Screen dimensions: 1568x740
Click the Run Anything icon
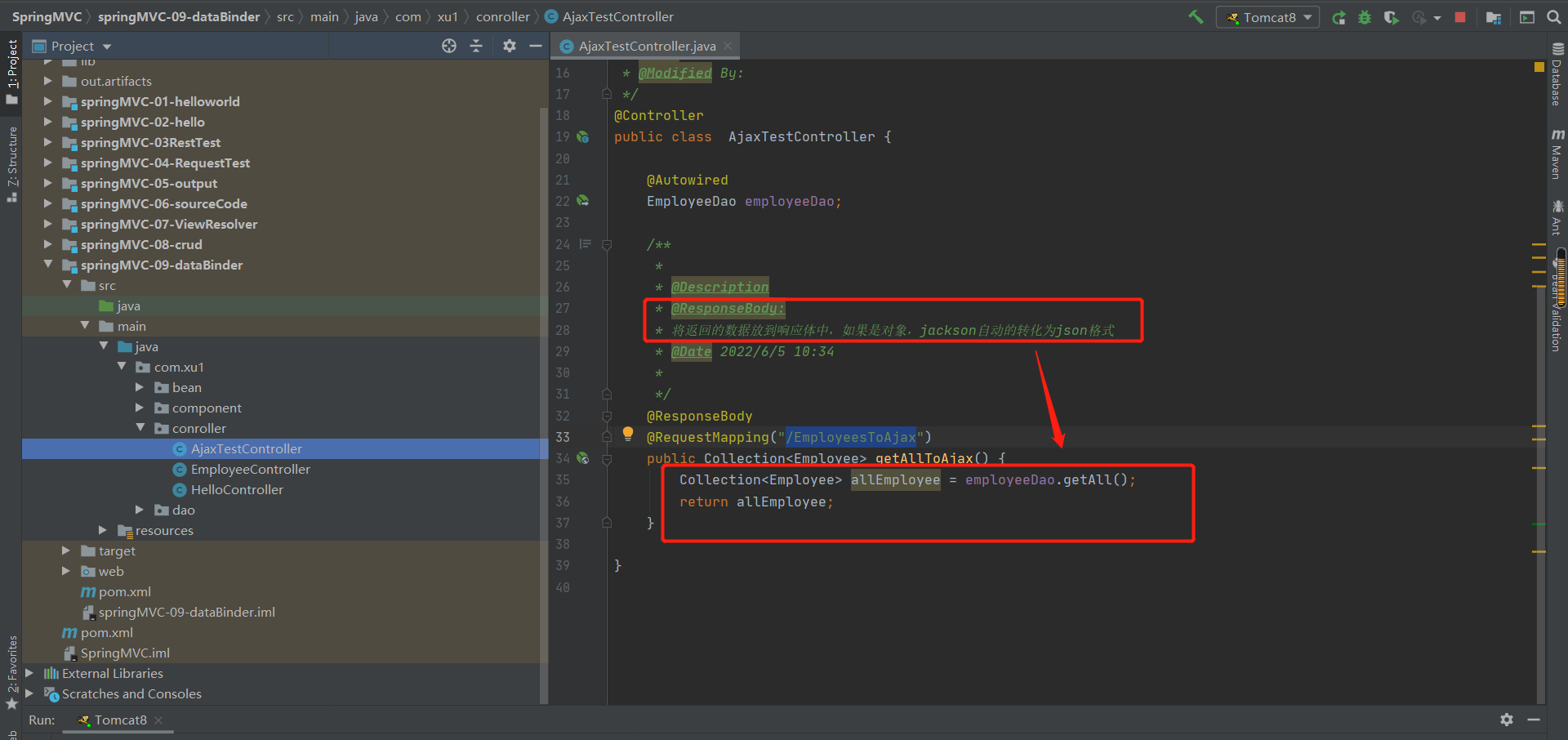pos(1527,17)
